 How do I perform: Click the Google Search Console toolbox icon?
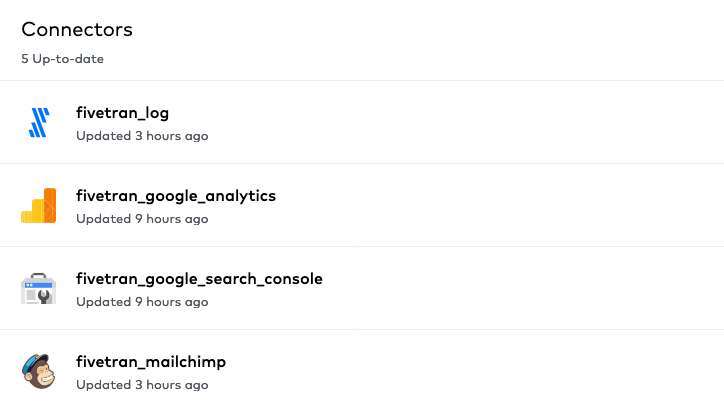38,289
